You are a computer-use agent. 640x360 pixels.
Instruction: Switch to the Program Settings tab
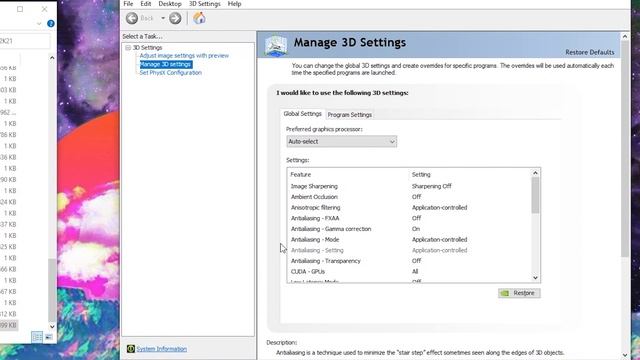tap(349, 115)
